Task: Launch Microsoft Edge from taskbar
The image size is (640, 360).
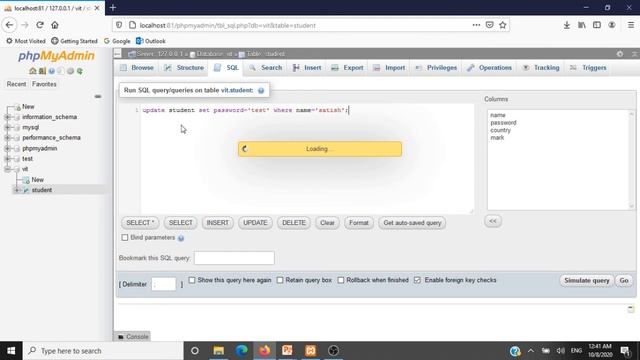Action: [241, 351]
